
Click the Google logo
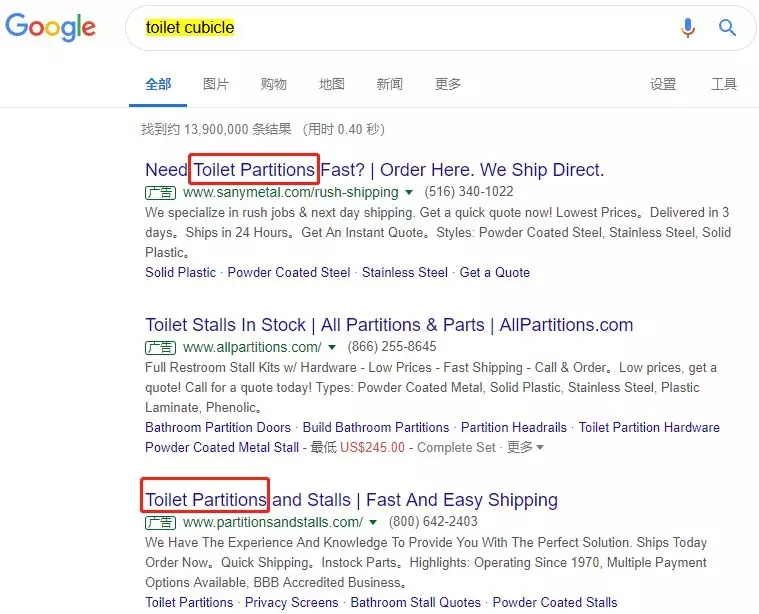50,27
